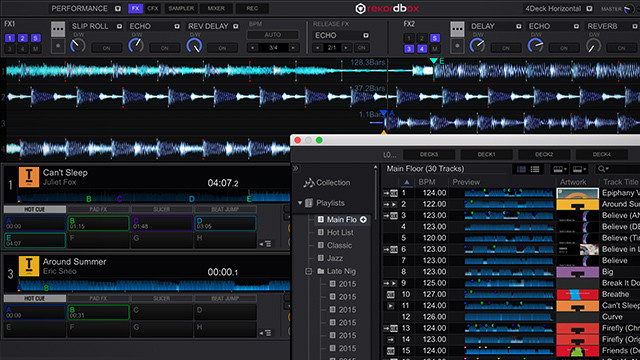
Task: Click the Late Nig folder icon
Action: 321,271
